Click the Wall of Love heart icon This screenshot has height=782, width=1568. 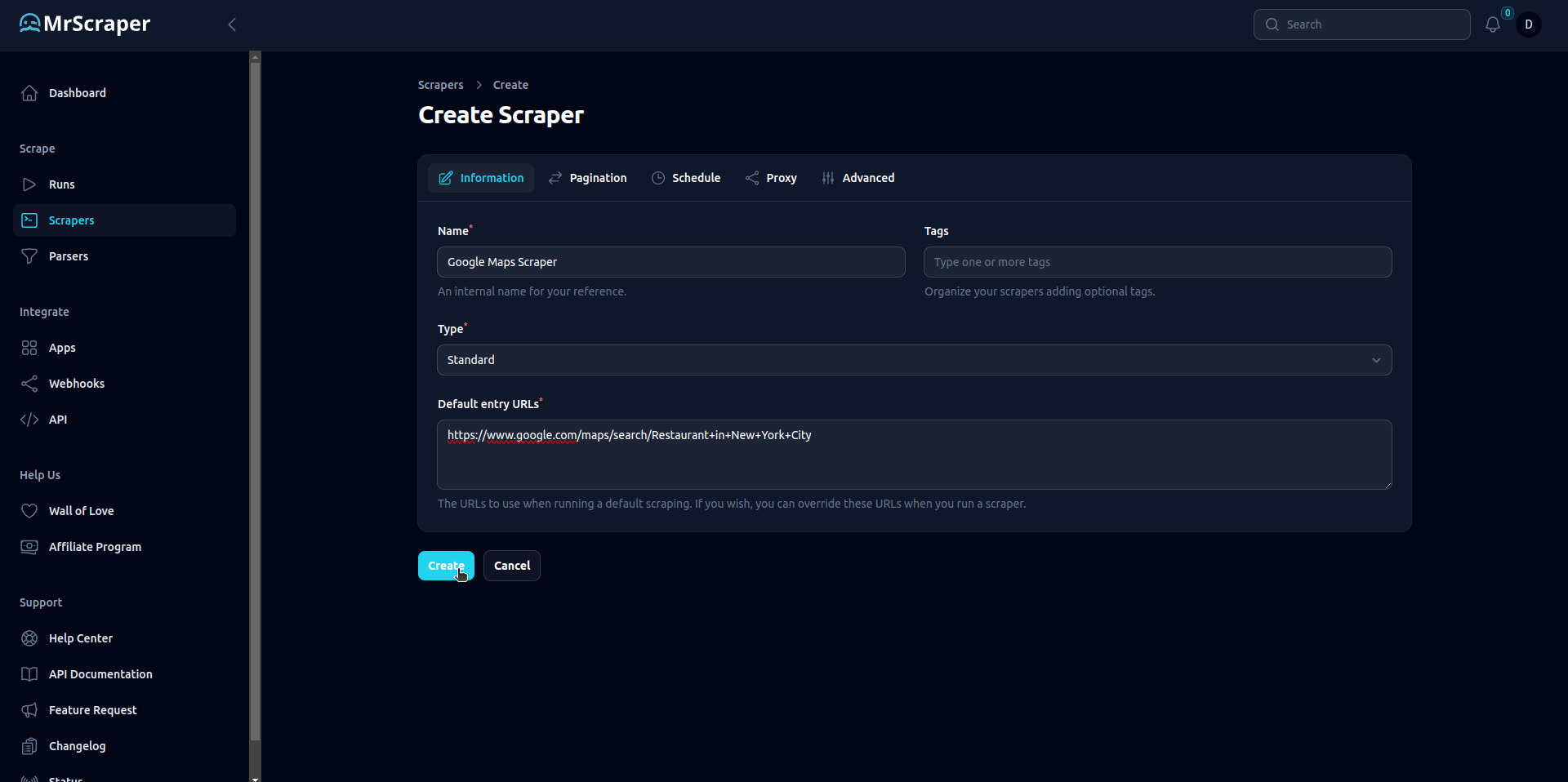pyautogui.click(x=29, y=511)
